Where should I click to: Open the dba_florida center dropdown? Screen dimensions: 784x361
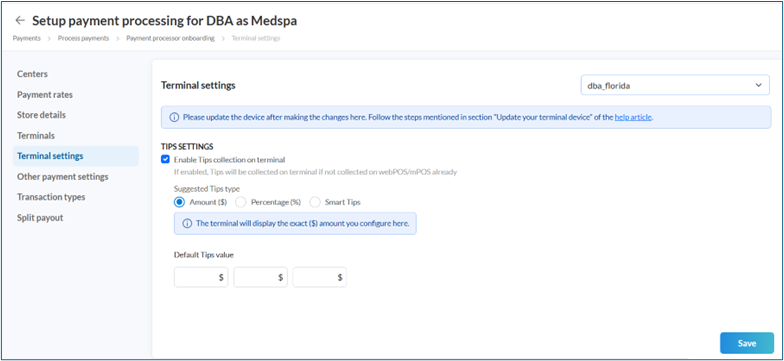click(674, 86)
